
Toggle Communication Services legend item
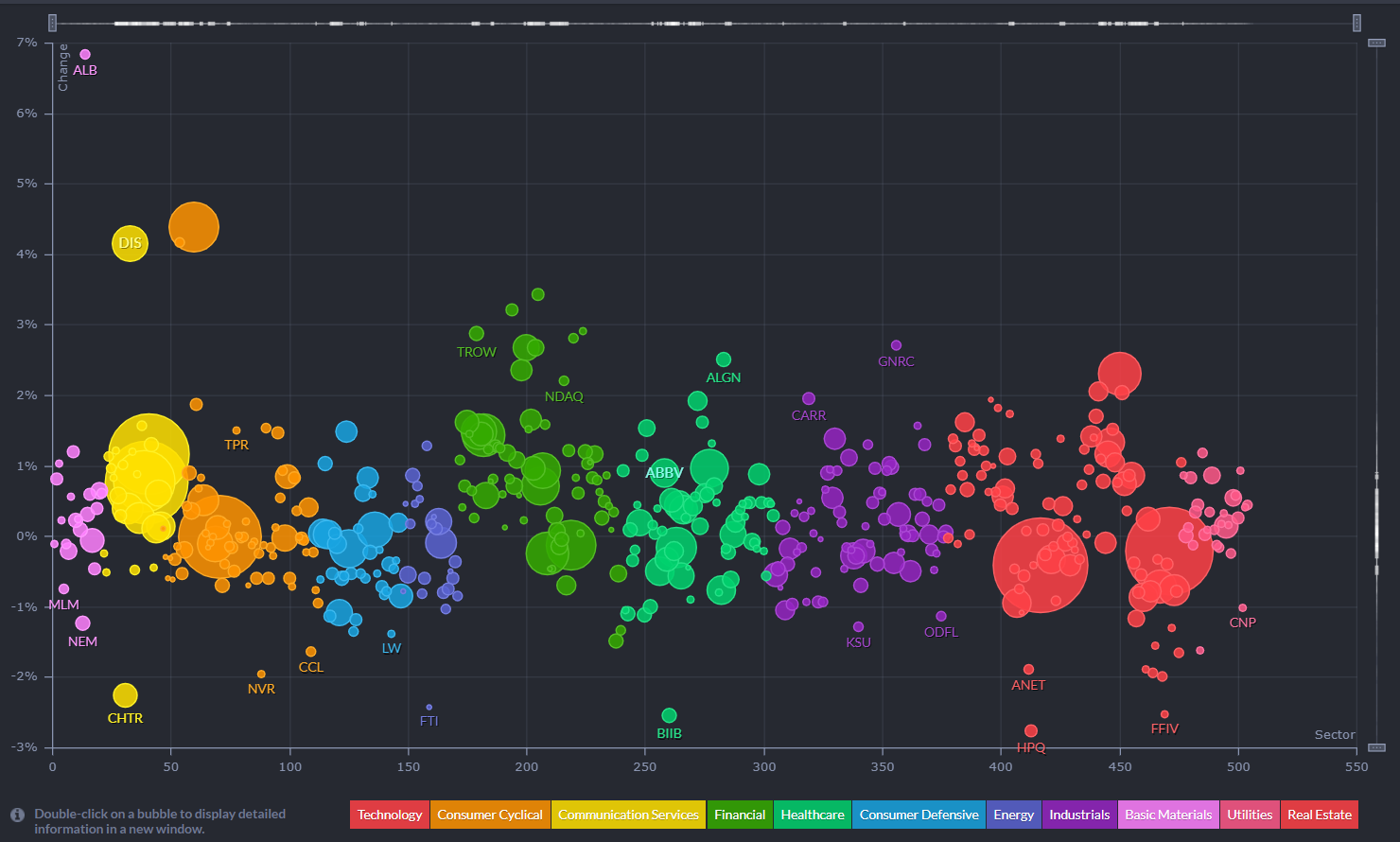tap(628, 815)
